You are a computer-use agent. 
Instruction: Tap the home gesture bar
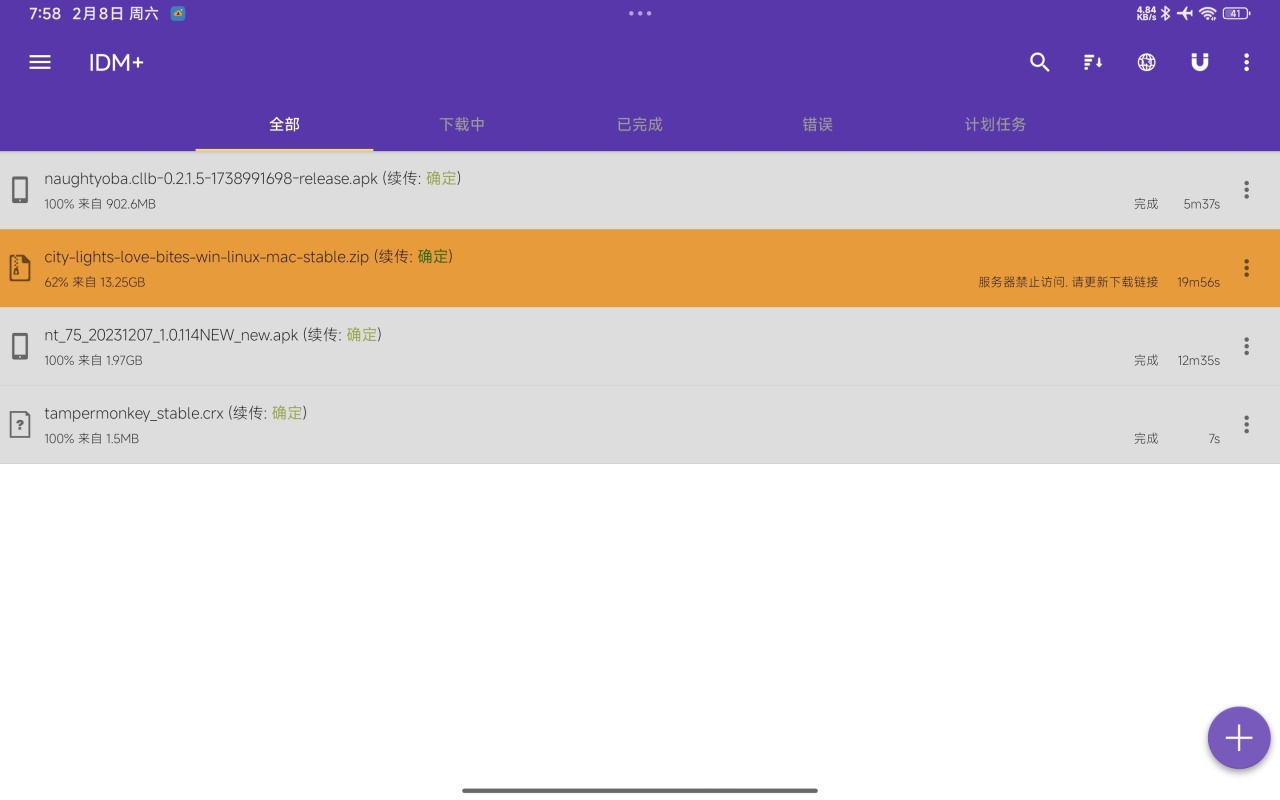pyautogui.click(x=640, y=790)
